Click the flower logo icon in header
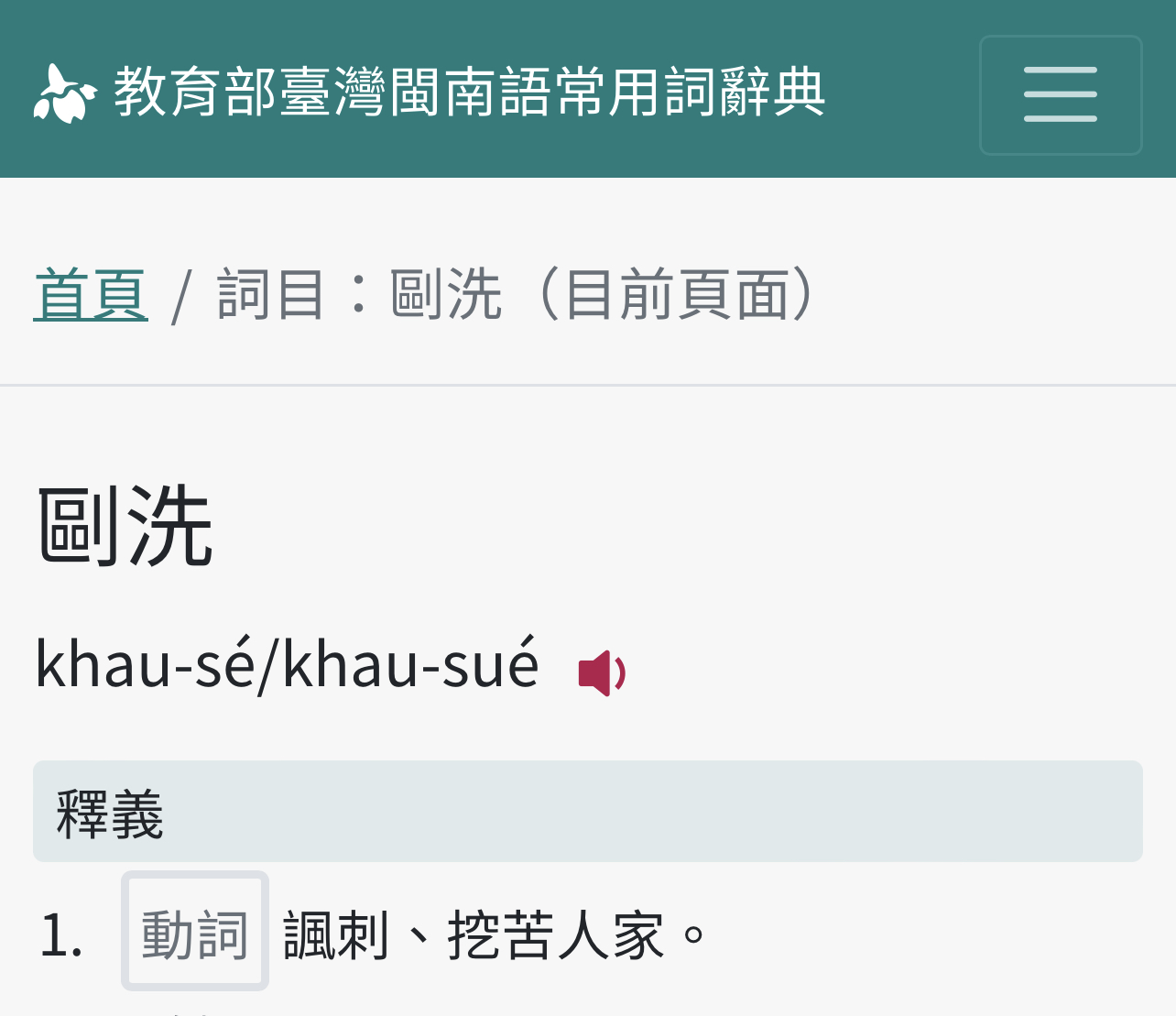This screenshot has height=1016, width=1176. (65, 93)
